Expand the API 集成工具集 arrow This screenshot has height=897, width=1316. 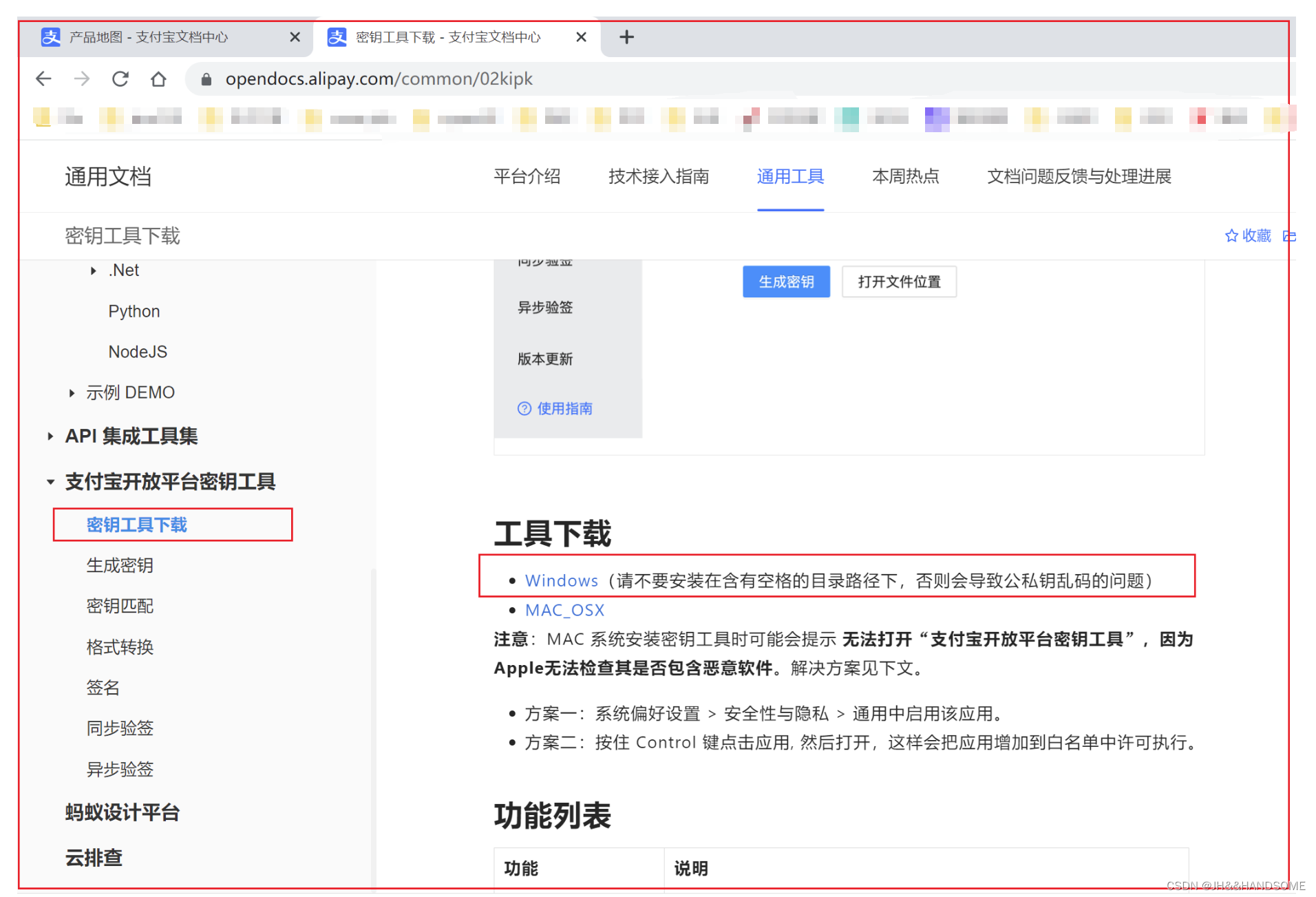click(50, 436)
